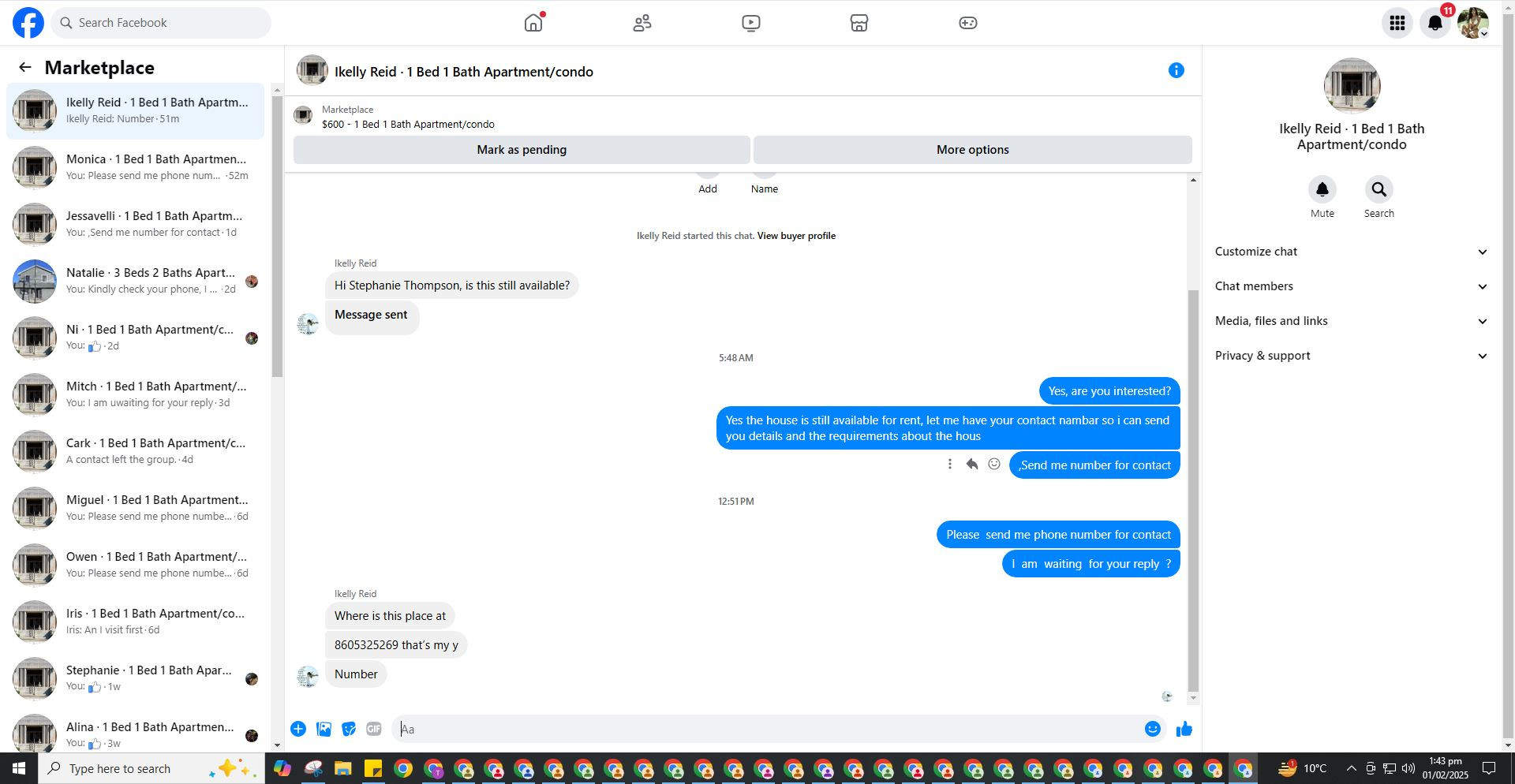Open Owen conversation in list
The height and width of the screenshot is (784, 1515).
(136, 565)
